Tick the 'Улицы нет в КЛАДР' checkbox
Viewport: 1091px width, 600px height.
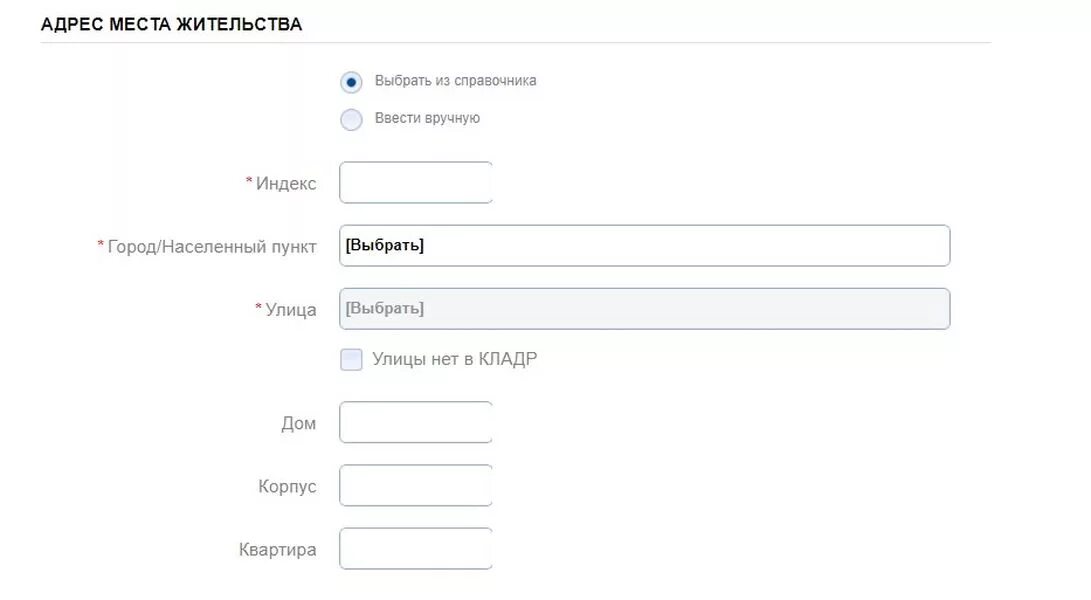coord(351,360)
